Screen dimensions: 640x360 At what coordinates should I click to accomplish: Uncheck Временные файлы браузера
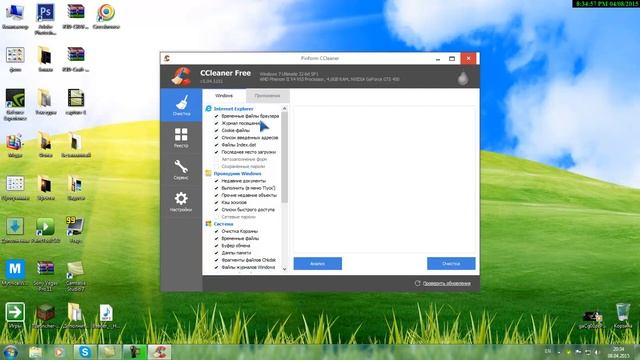coord(216,116)
